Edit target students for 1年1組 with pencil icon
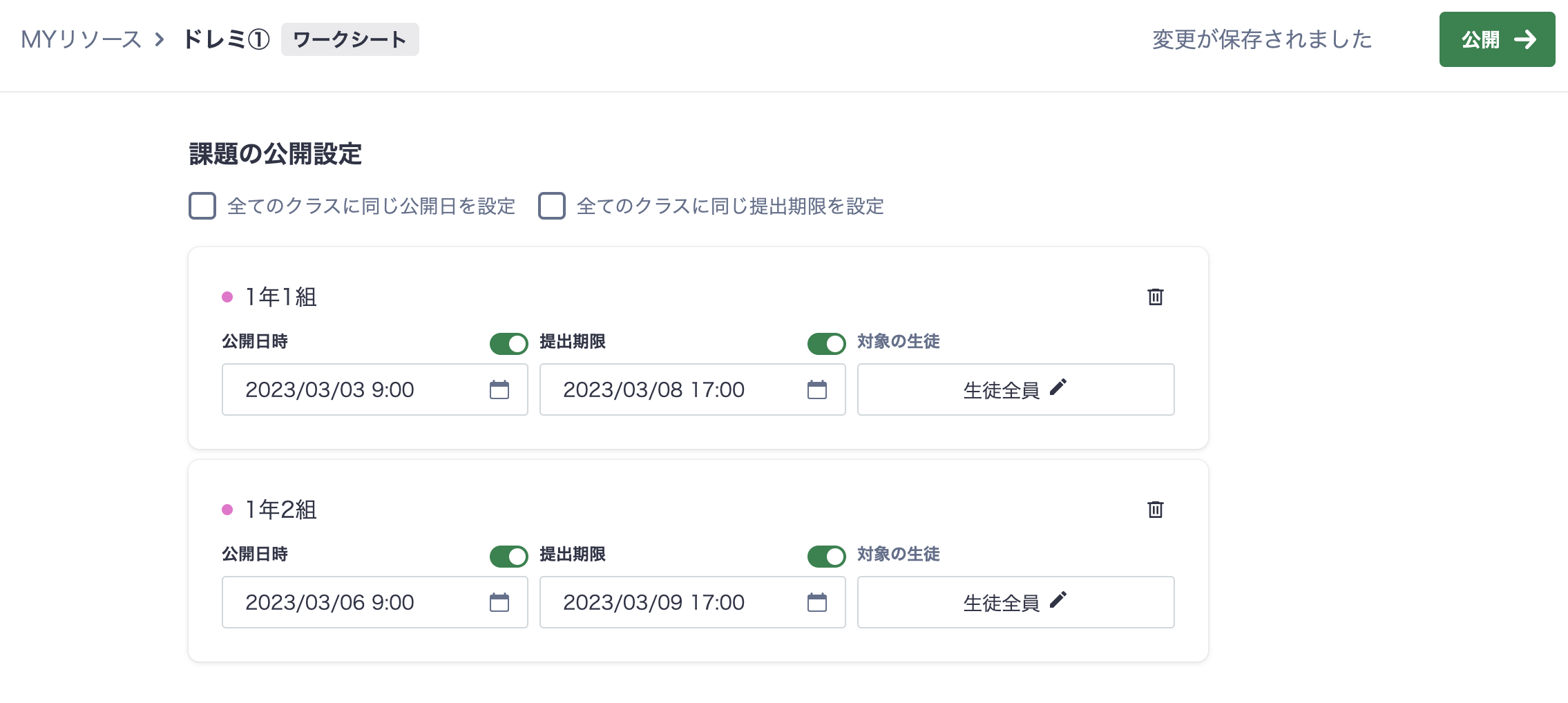The height and width of the screenshot is (703, 1568). (1059, 387)
